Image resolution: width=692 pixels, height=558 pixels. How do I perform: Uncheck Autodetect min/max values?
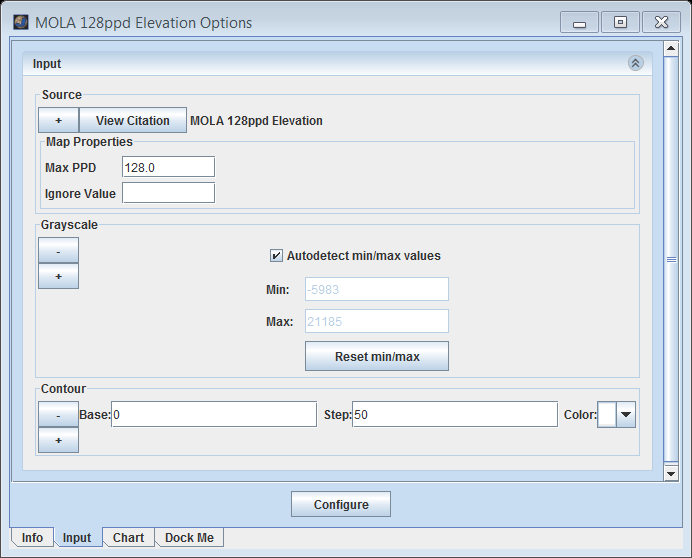(x=276, y=256)
